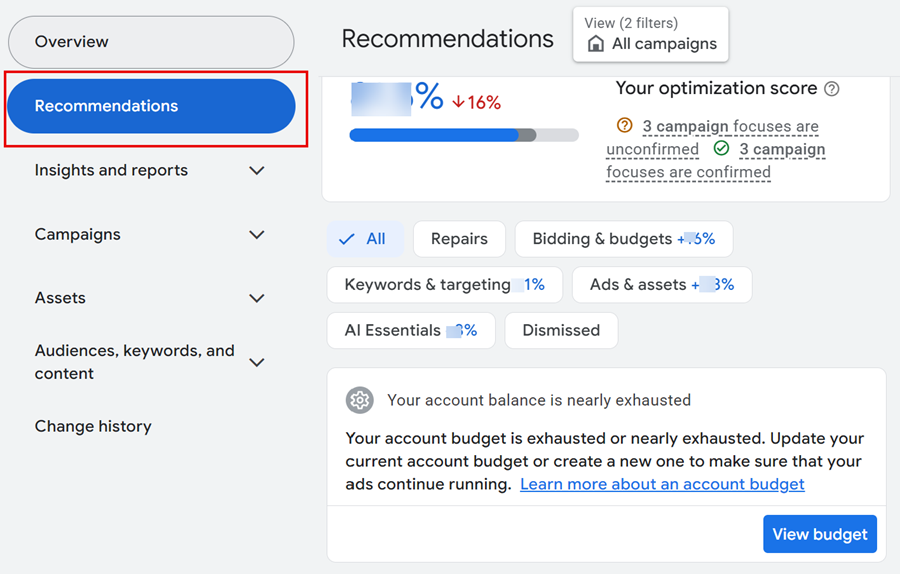Expand the Campaigns menu chevron

tap(257, 235)
